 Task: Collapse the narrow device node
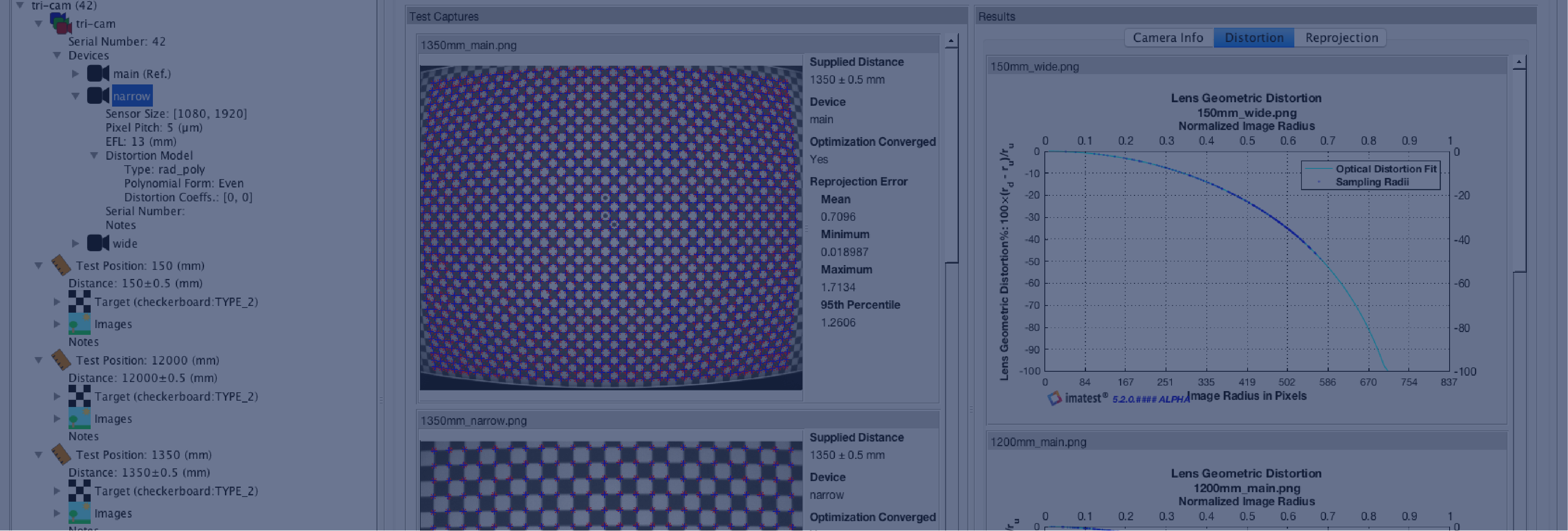point(76,96)
